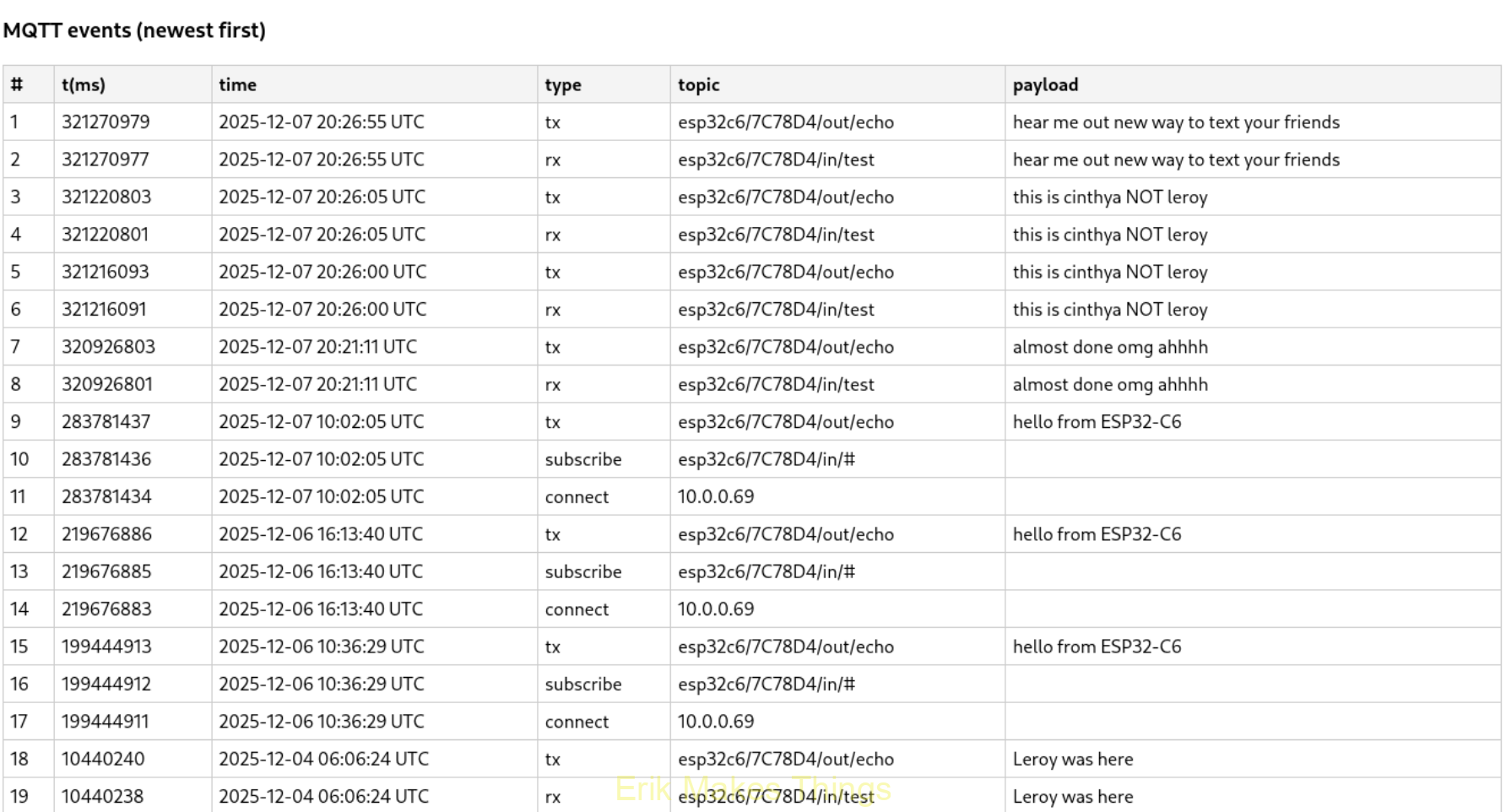Click the 10.0.0.69 address in row 11

(x=715, y=497)
